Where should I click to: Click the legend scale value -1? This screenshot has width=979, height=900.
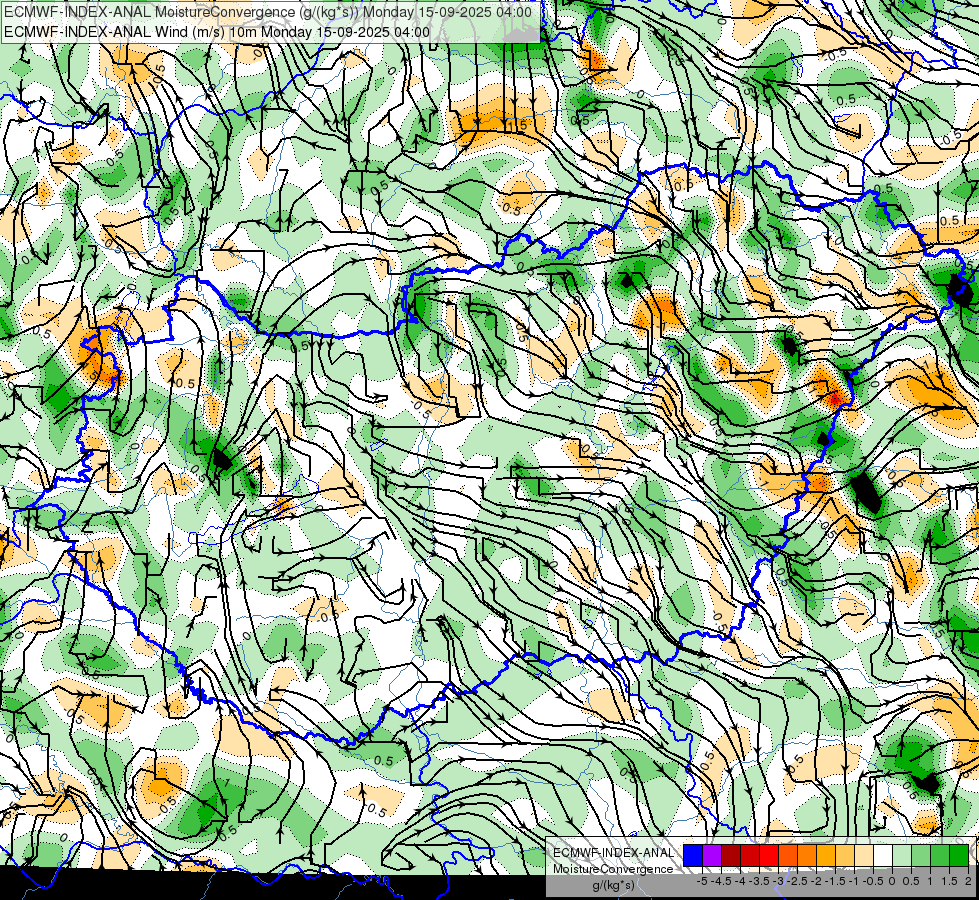click(854, 881)
